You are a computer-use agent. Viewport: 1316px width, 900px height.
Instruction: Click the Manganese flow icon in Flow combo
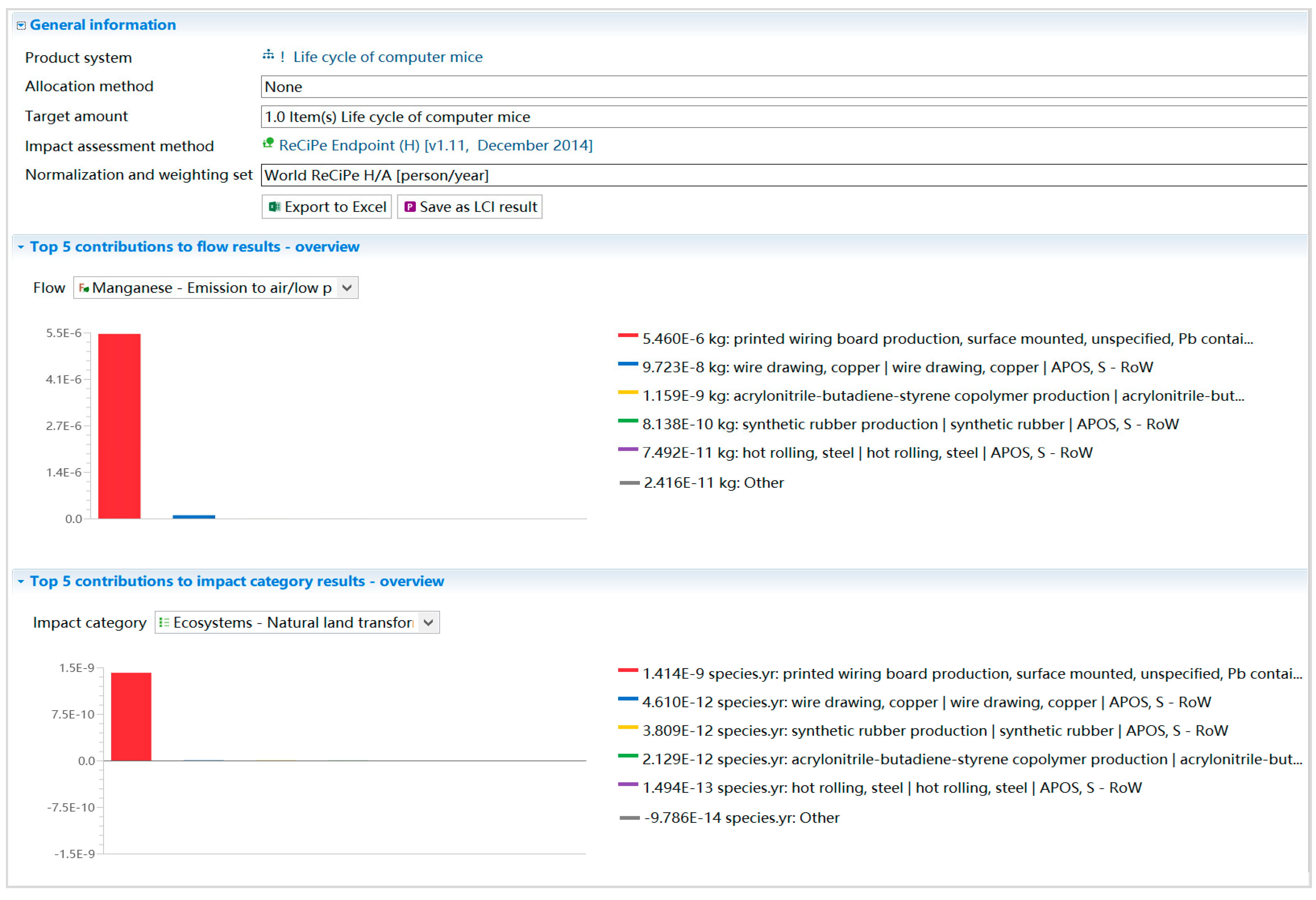click(x=84, y=289)
